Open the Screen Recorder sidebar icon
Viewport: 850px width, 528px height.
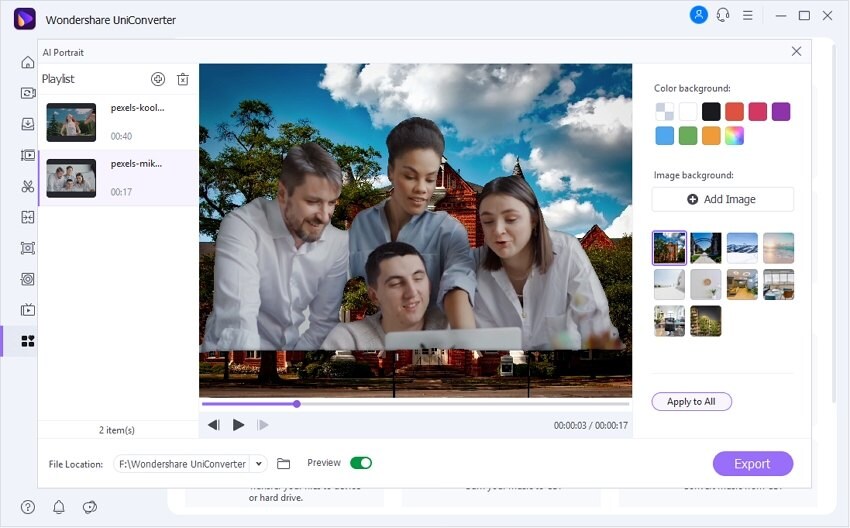click(x=28, y=248)
